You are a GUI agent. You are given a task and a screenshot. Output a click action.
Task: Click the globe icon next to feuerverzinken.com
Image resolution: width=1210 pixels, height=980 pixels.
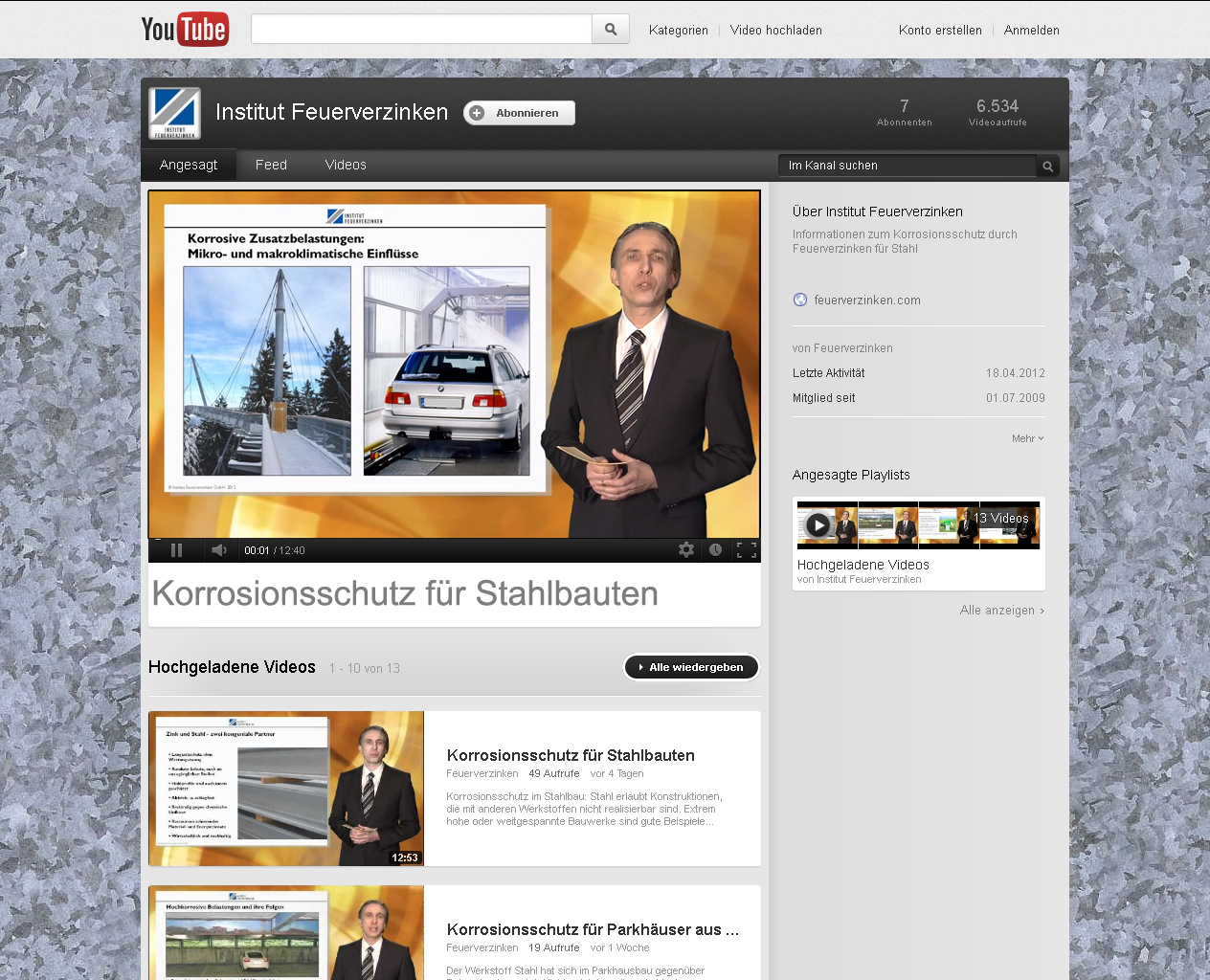tap(800, 300)
